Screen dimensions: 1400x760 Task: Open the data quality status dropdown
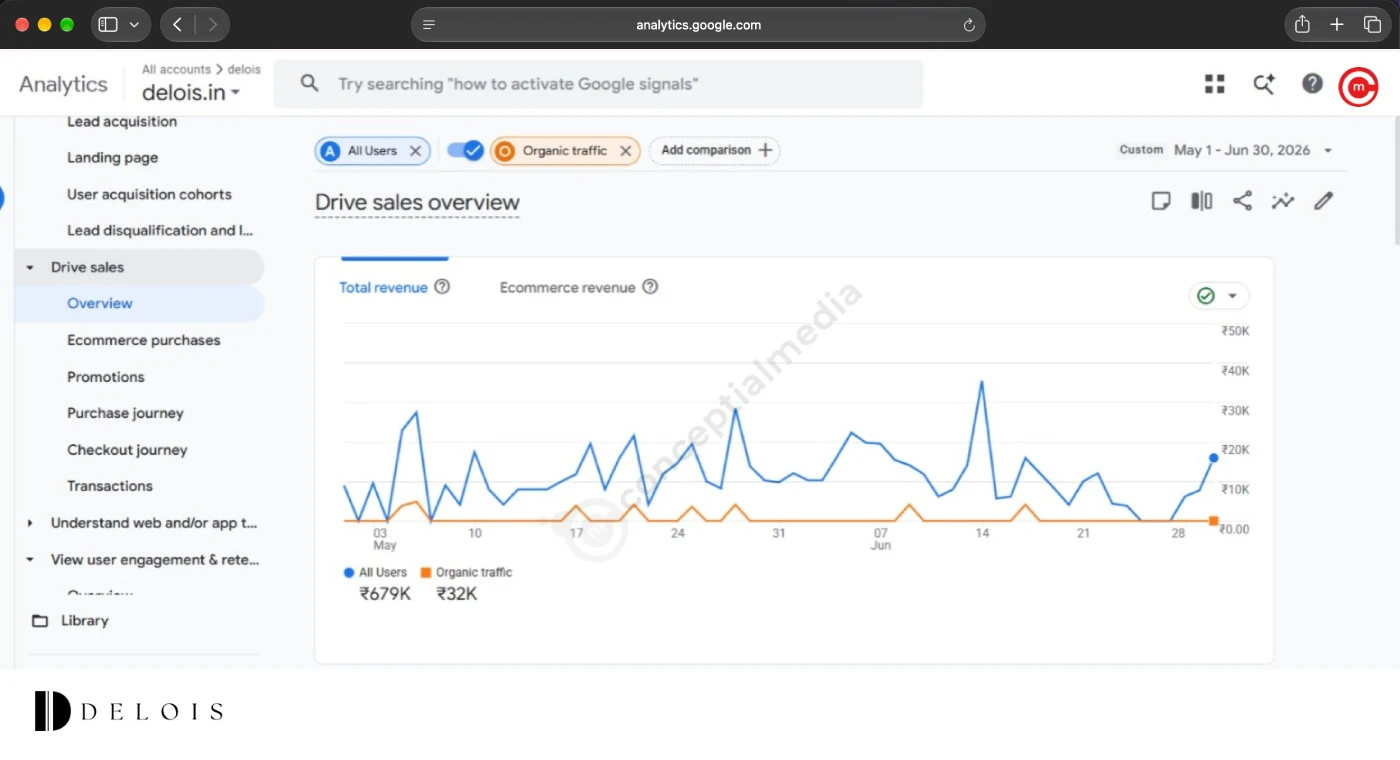tap(1219, 296)
